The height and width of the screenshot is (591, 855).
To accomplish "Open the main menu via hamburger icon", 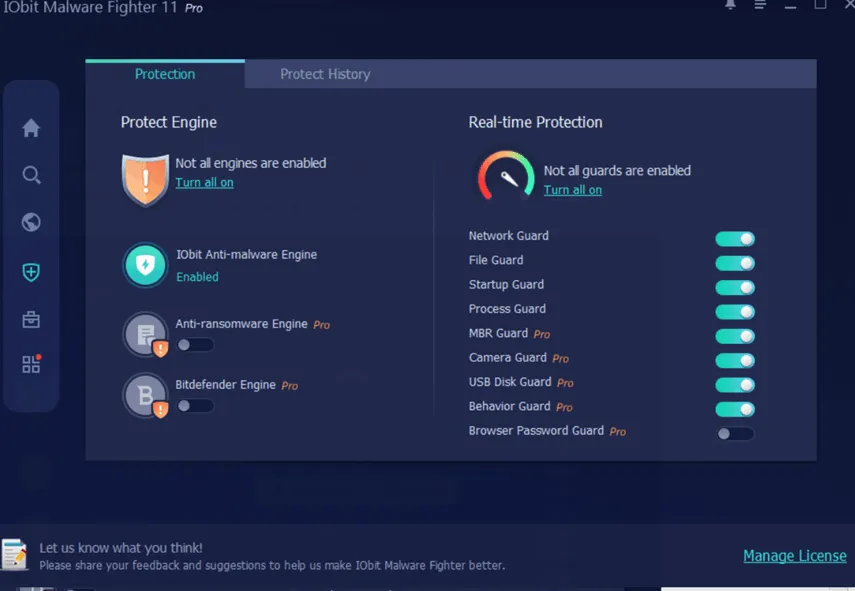I will (760, 7).
